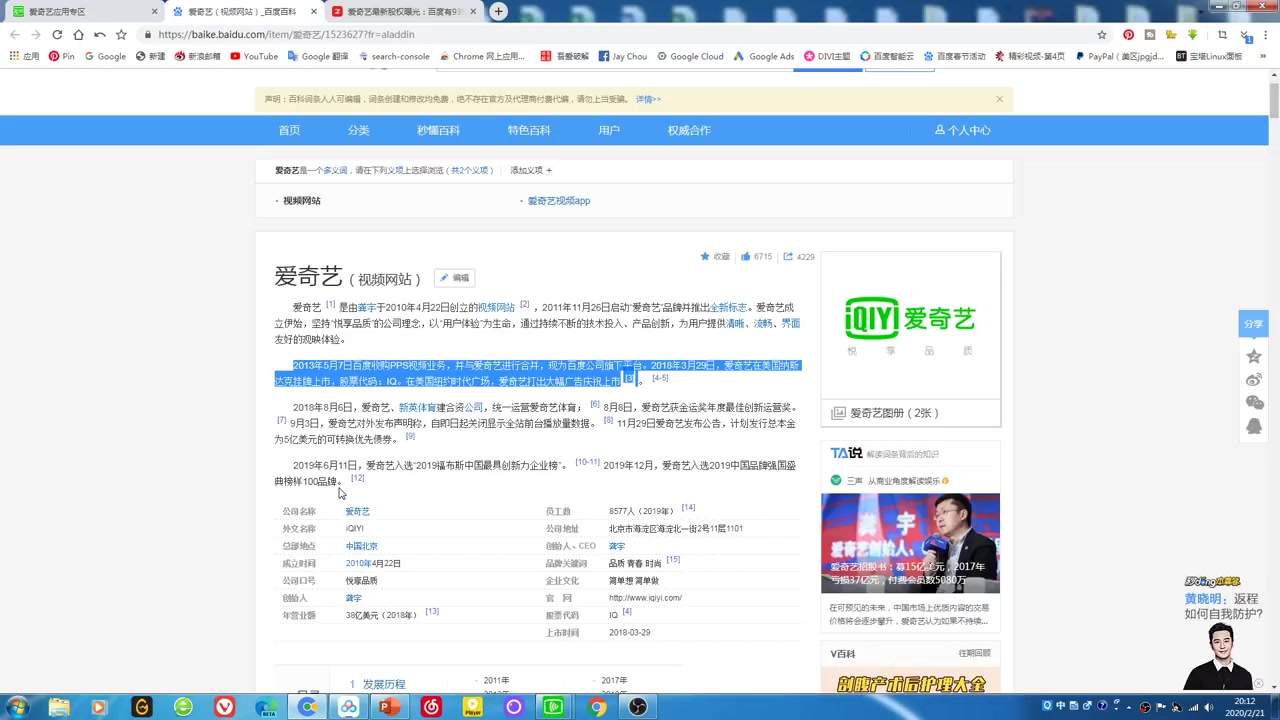Open 详情 link in notice banner

tap(648, 99)
